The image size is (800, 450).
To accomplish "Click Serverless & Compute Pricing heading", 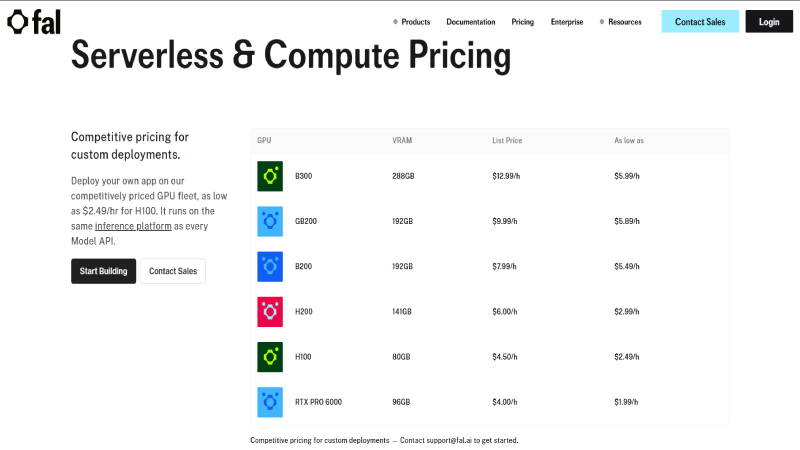I will point(291,55).
